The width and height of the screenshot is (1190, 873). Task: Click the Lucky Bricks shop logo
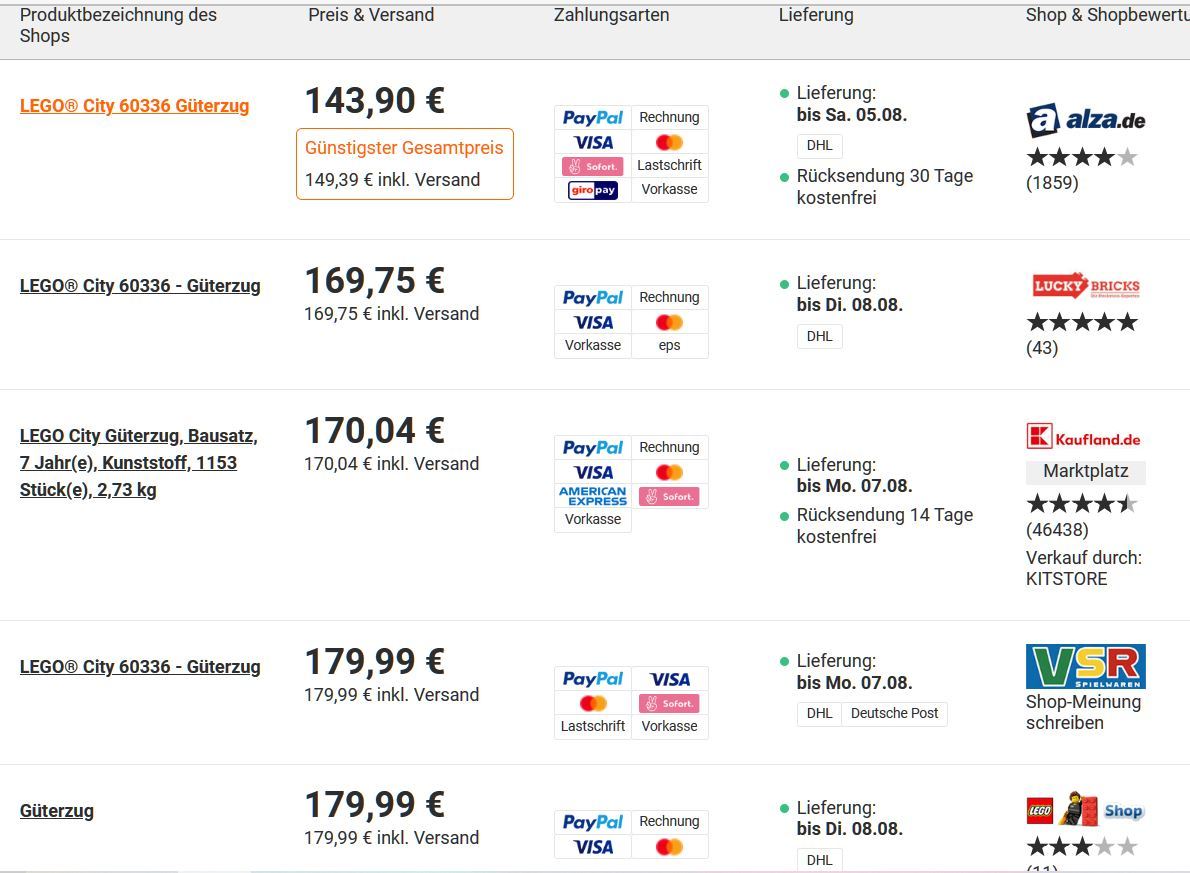1086,286
